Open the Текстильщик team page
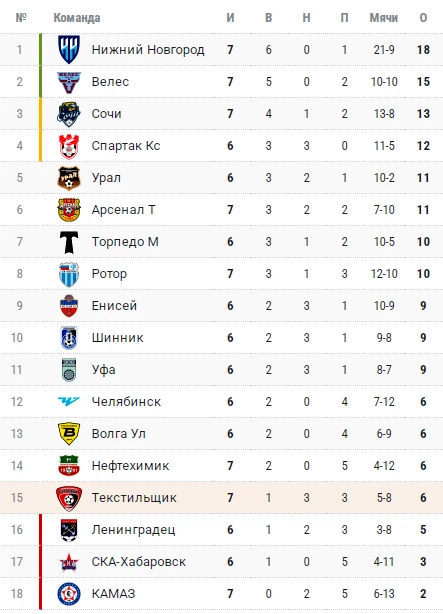The width and height of the screenshot is (443, 614). (x=134, y=498)
